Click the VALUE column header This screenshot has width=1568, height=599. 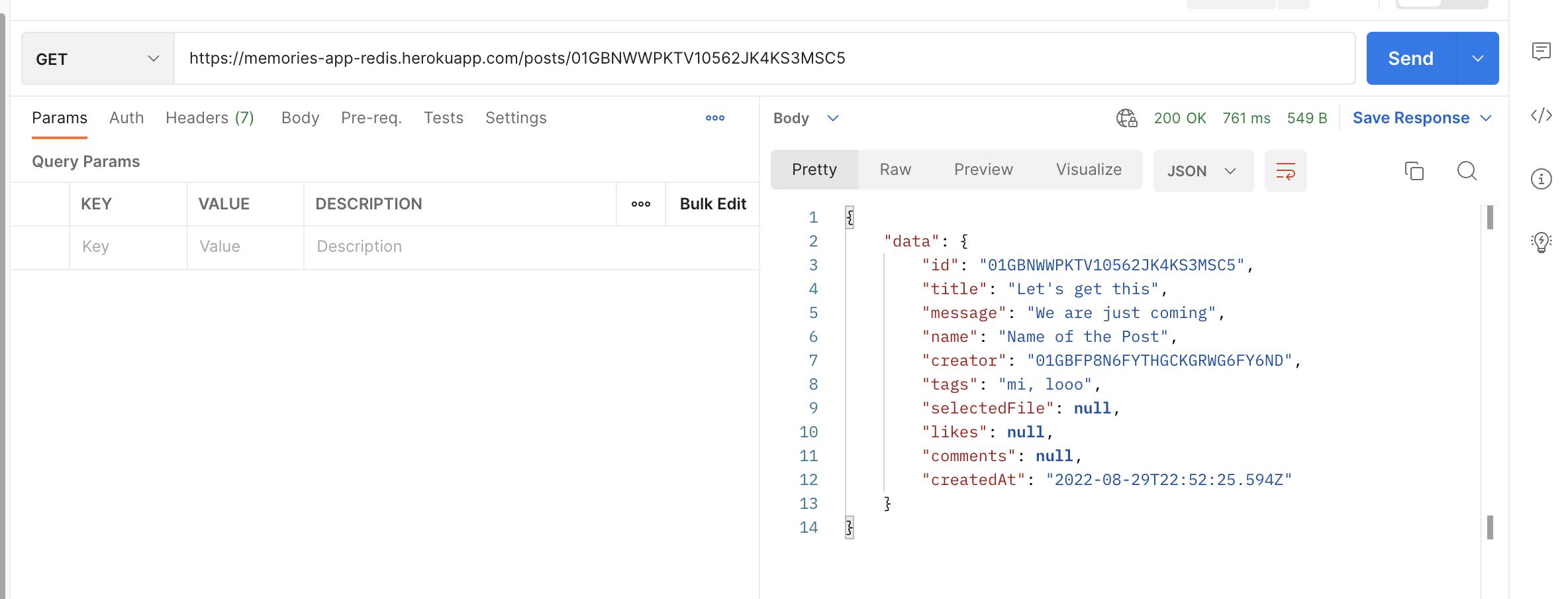(x=224, y=204)
